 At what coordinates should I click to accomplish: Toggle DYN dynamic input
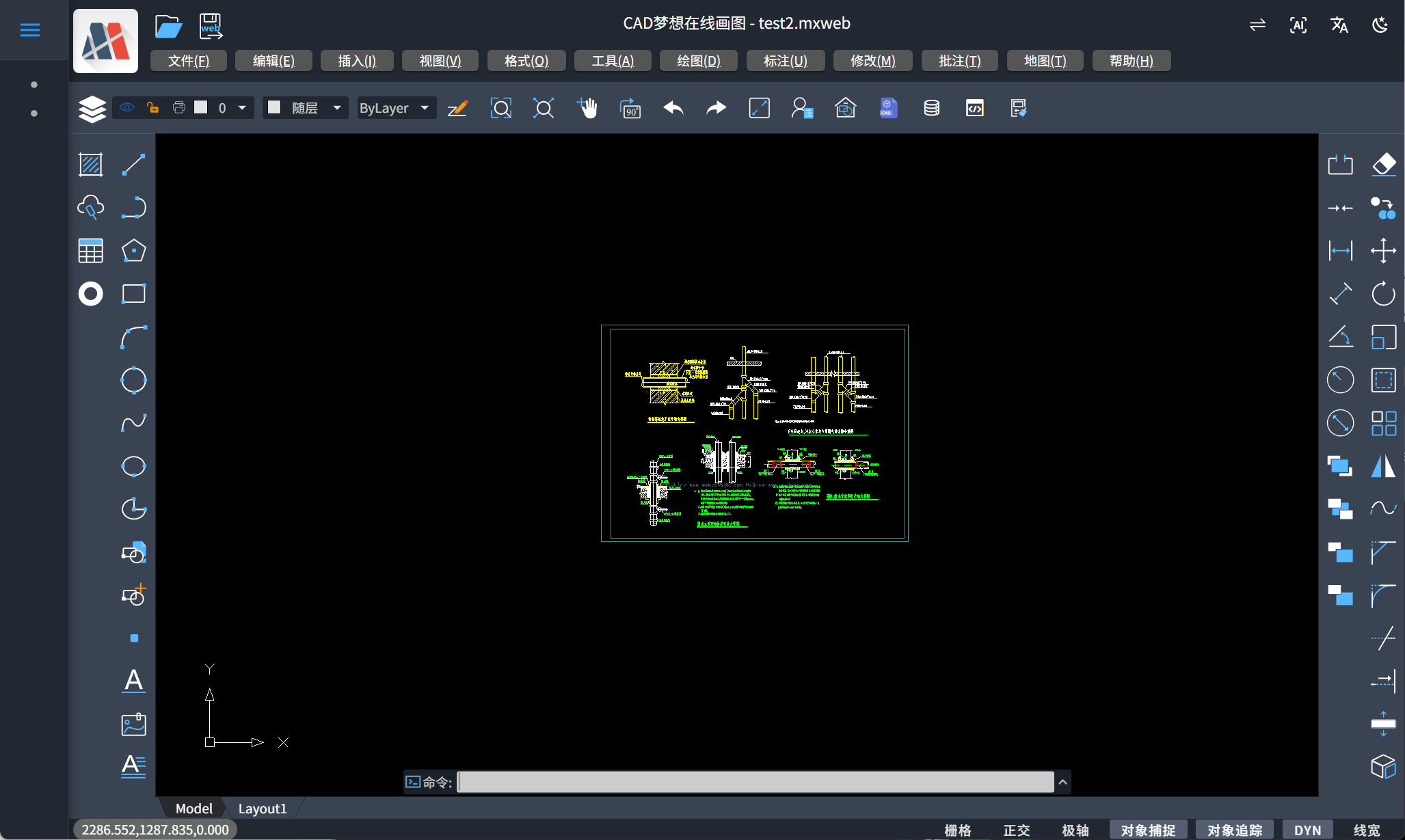pyautogui.click(x=1307, y=830)
